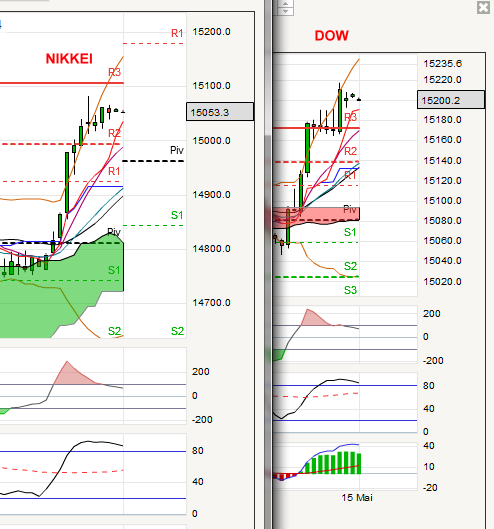Click the up arrow stepper above DOW
494x529 pixels.
285,3
